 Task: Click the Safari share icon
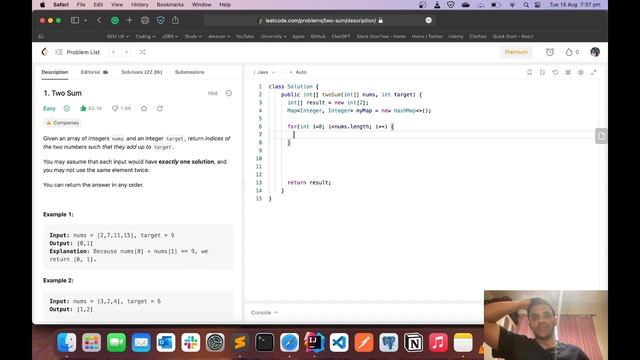(x=175, y=20)
